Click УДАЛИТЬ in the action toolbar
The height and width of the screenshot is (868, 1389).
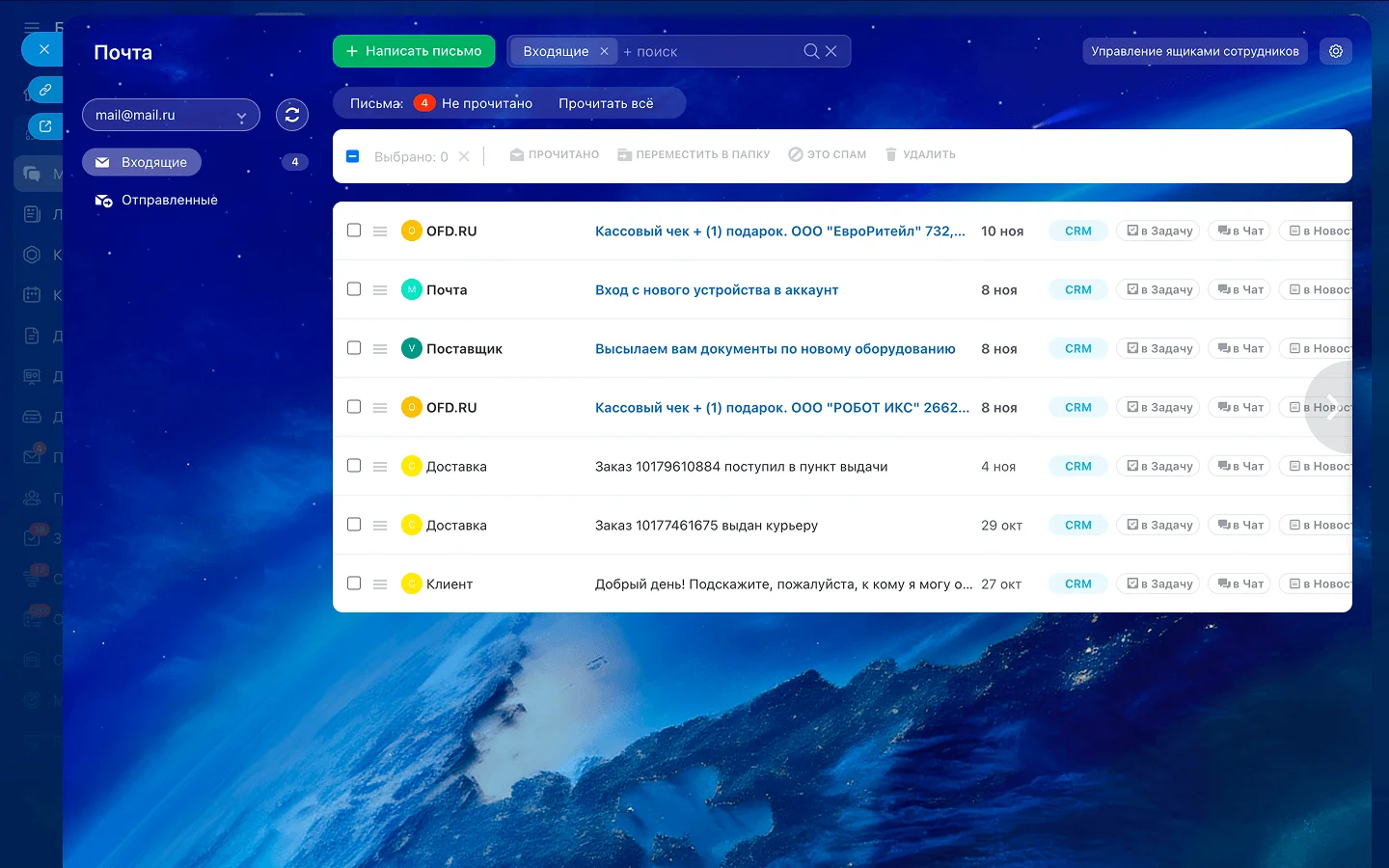click(920, 154)
